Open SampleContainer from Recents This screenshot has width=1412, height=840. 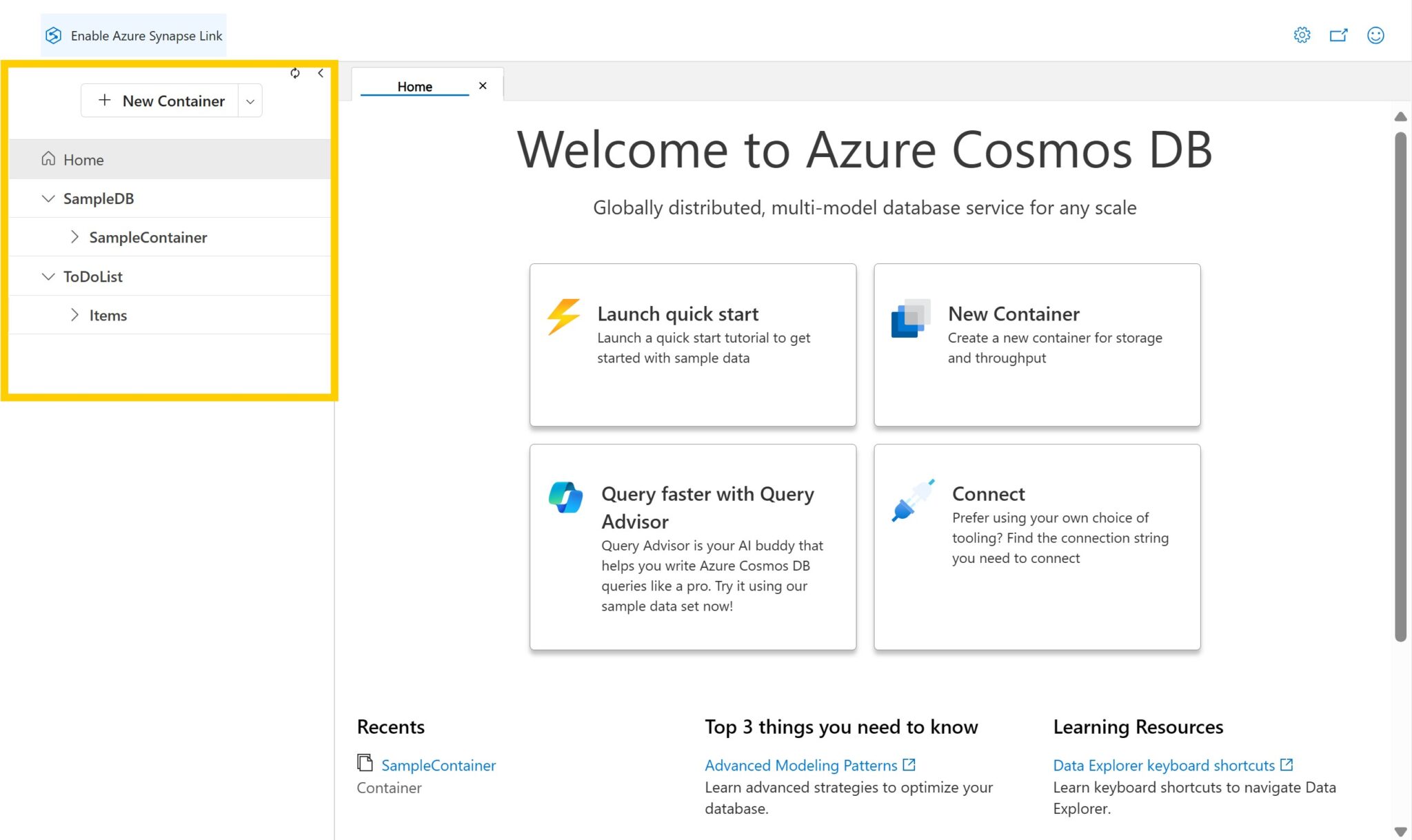point(438,765)
